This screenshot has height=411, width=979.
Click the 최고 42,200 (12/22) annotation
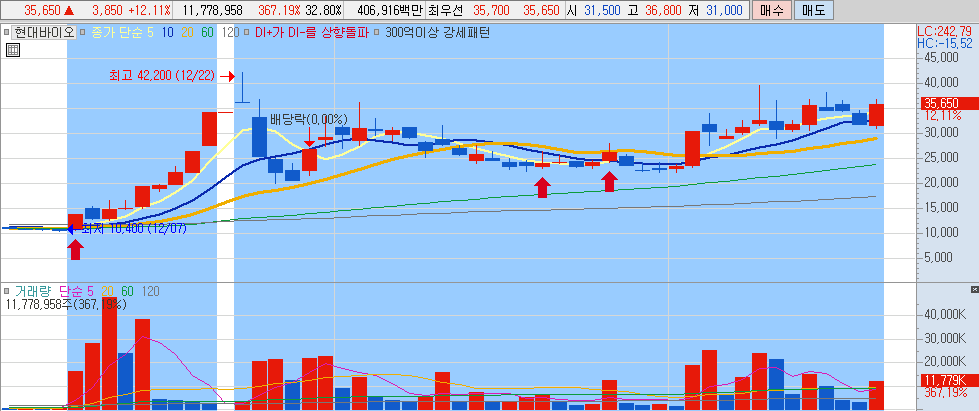coord(162,76)
